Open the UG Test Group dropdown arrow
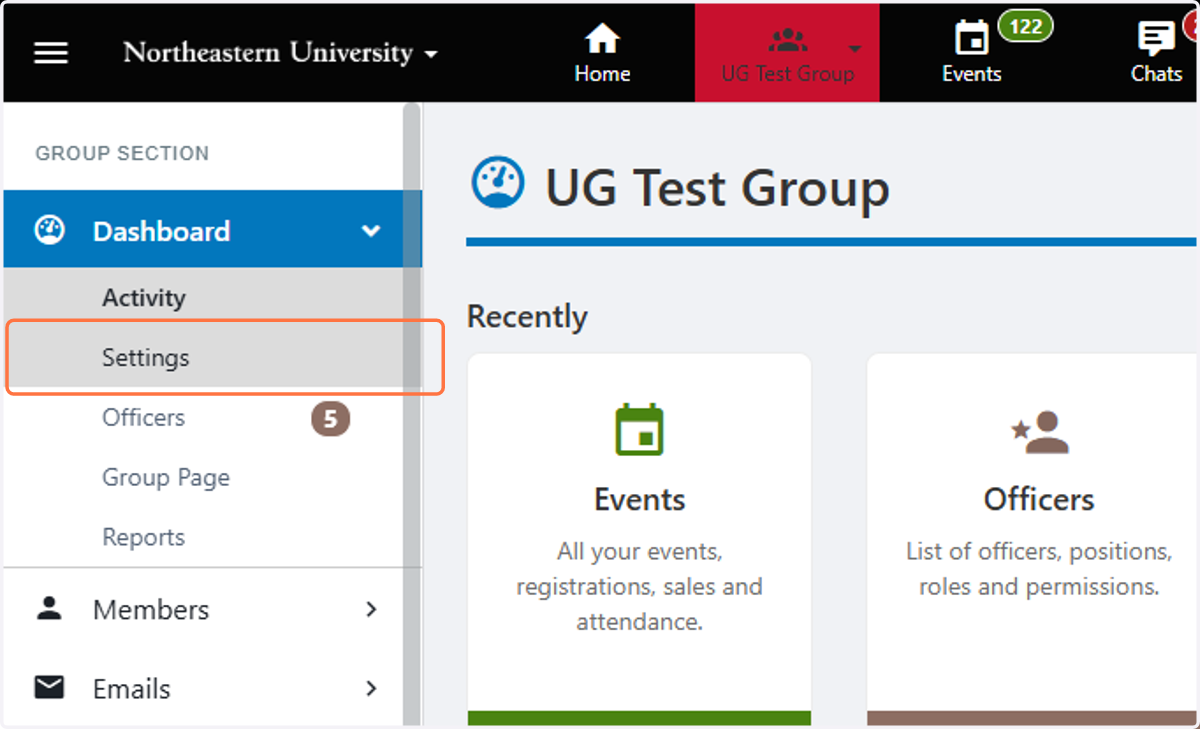 [x=855, y=48]
